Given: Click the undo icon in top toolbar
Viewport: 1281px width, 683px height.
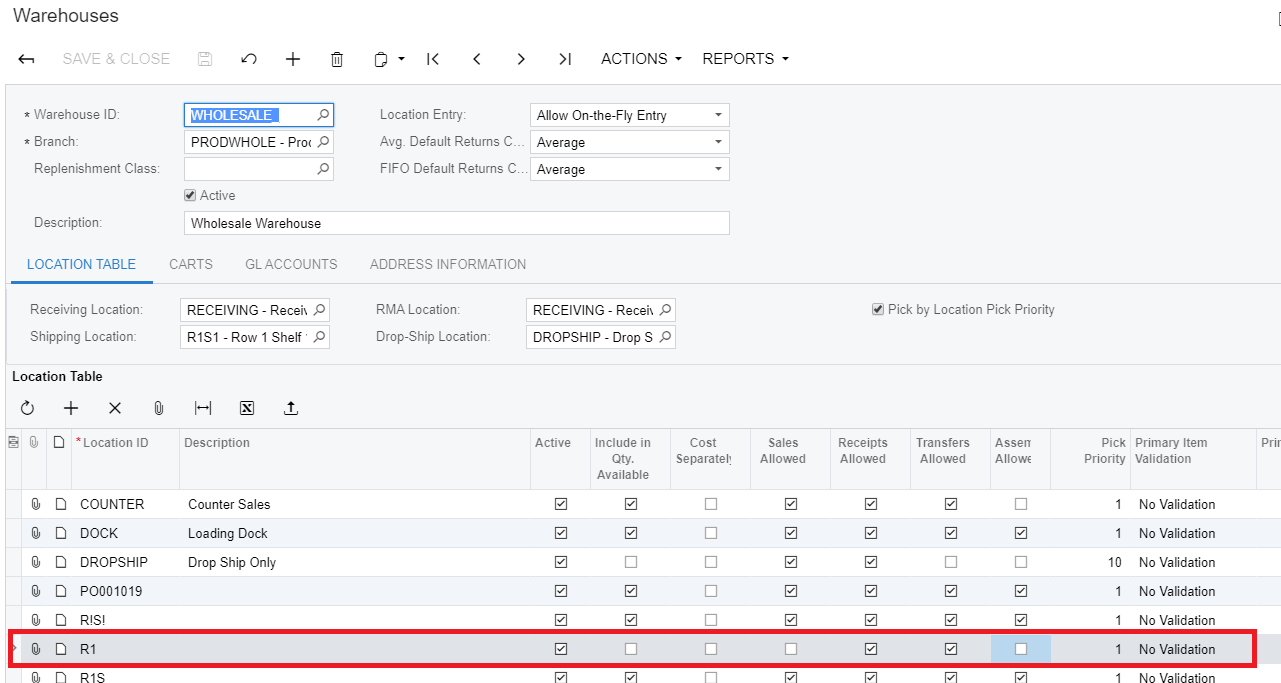Looking at the screenshot, I should point(249,59).
